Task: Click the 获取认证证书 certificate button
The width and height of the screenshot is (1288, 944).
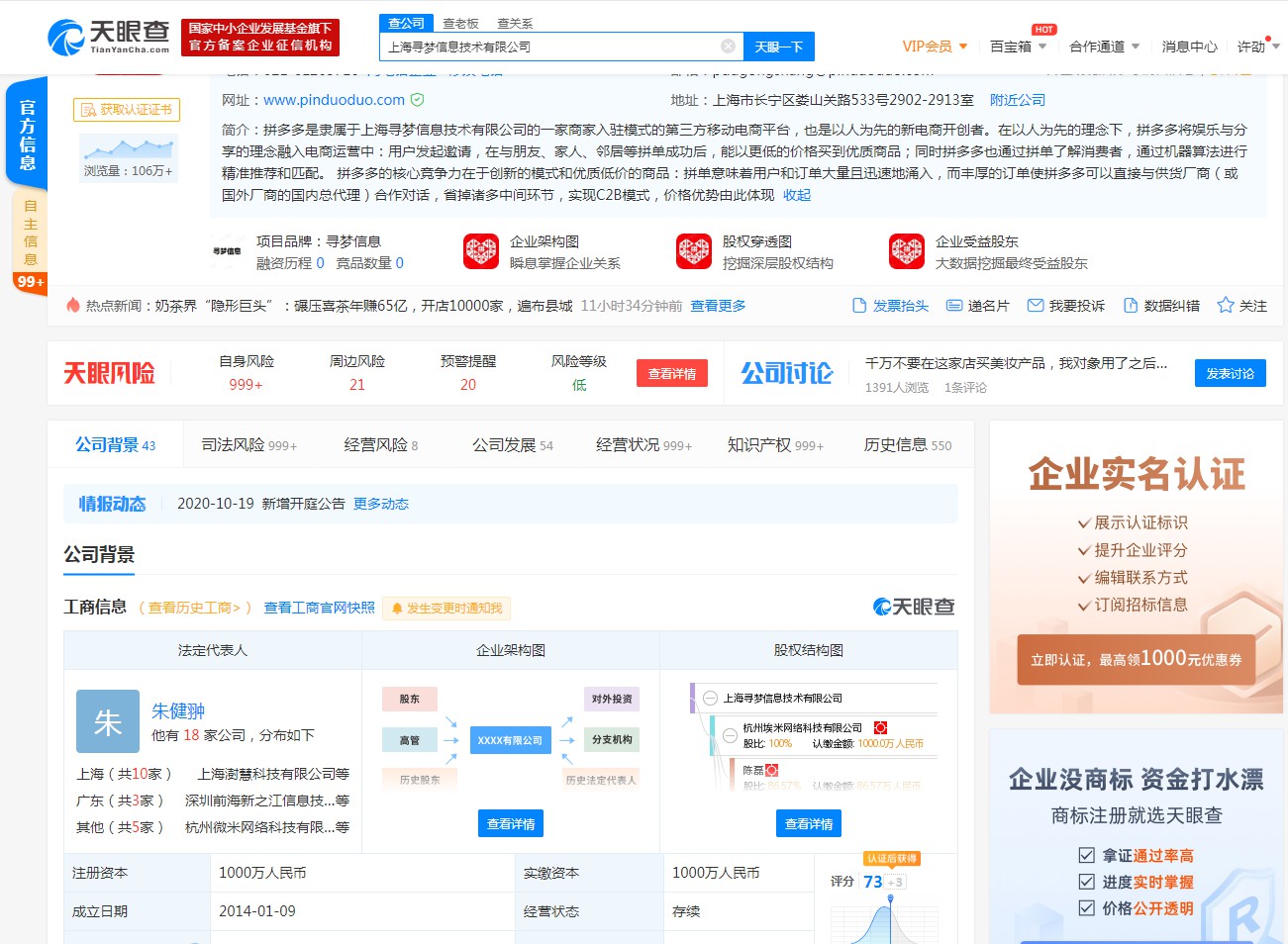Action: pyautogui.click(x=127, y=110)
